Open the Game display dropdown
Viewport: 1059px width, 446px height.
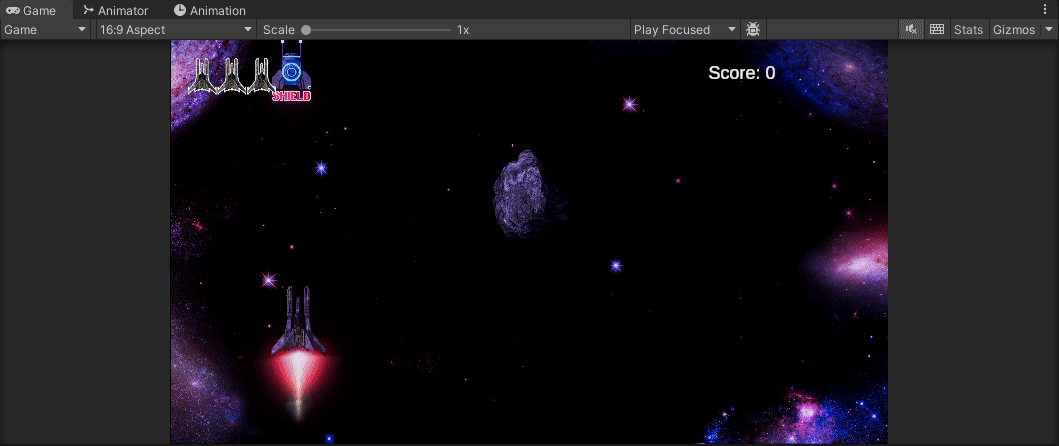[45, 30]
